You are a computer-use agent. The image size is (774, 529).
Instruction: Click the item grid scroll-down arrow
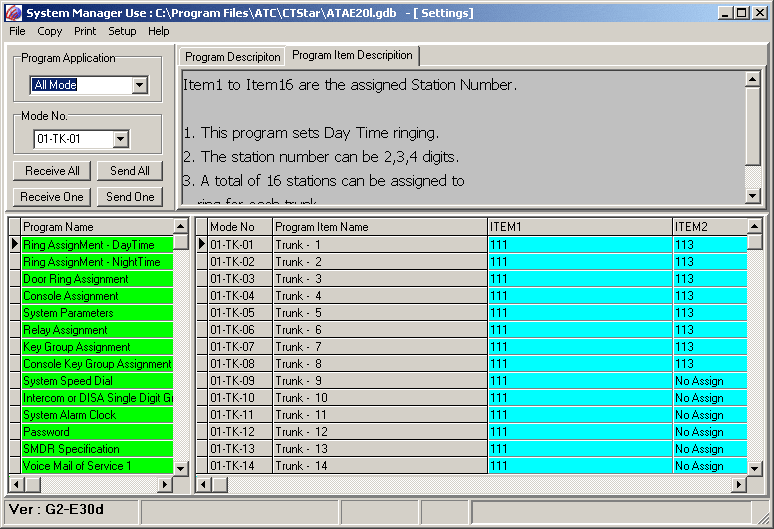(754, 468)
